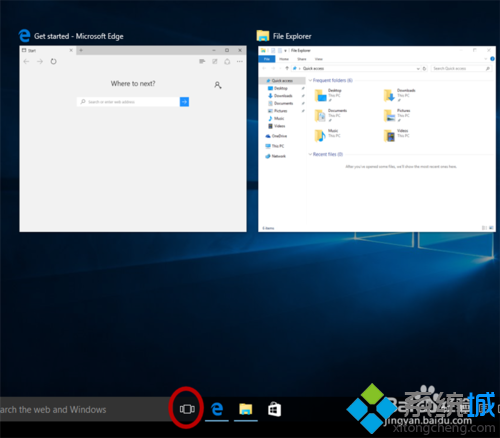
Task: Select 'Videos' in the navigation pane
Action: (279, 126)
